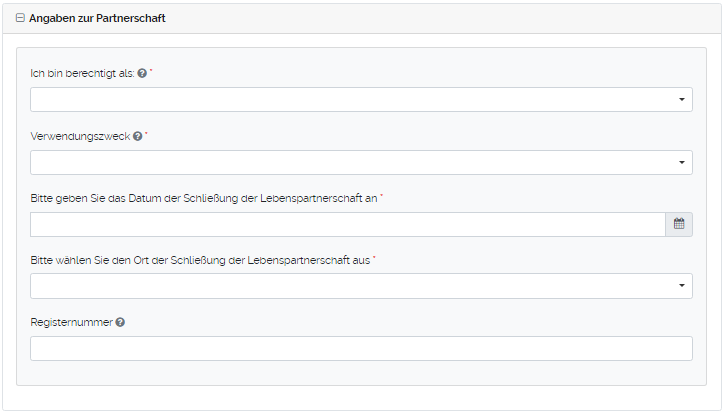This screenshot has height=414, width=725.
Task: Click the 'Registernummer' label text
Action: pyautogui.click(x=72, y=322)
